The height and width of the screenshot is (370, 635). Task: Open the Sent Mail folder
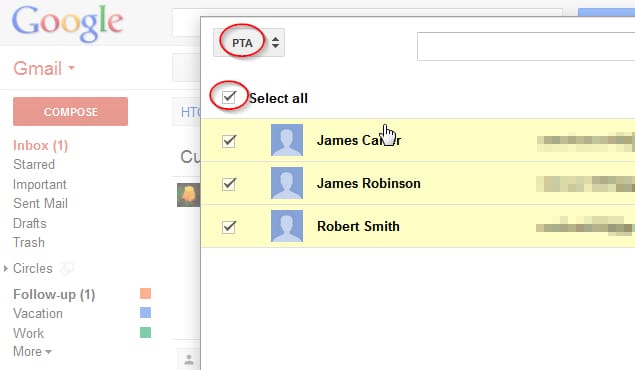(x=40, y=203)
